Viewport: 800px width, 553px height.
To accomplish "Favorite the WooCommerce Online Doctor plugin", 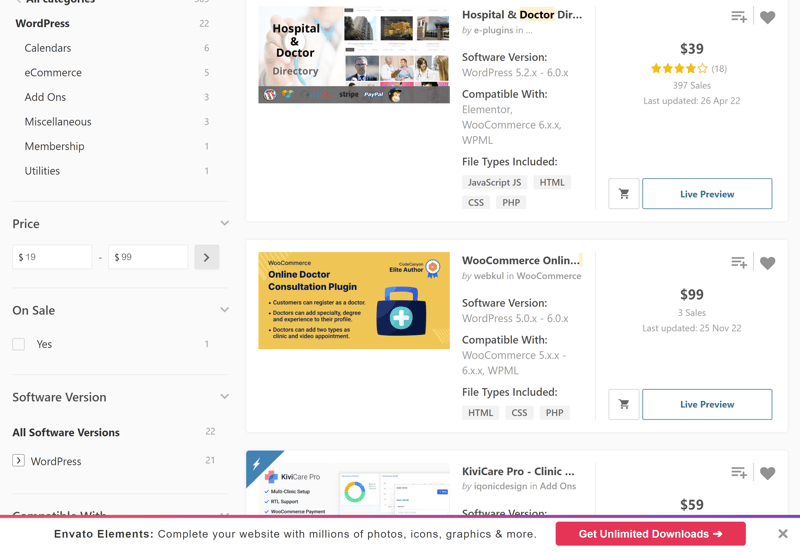I will click(x=767, y=263).
